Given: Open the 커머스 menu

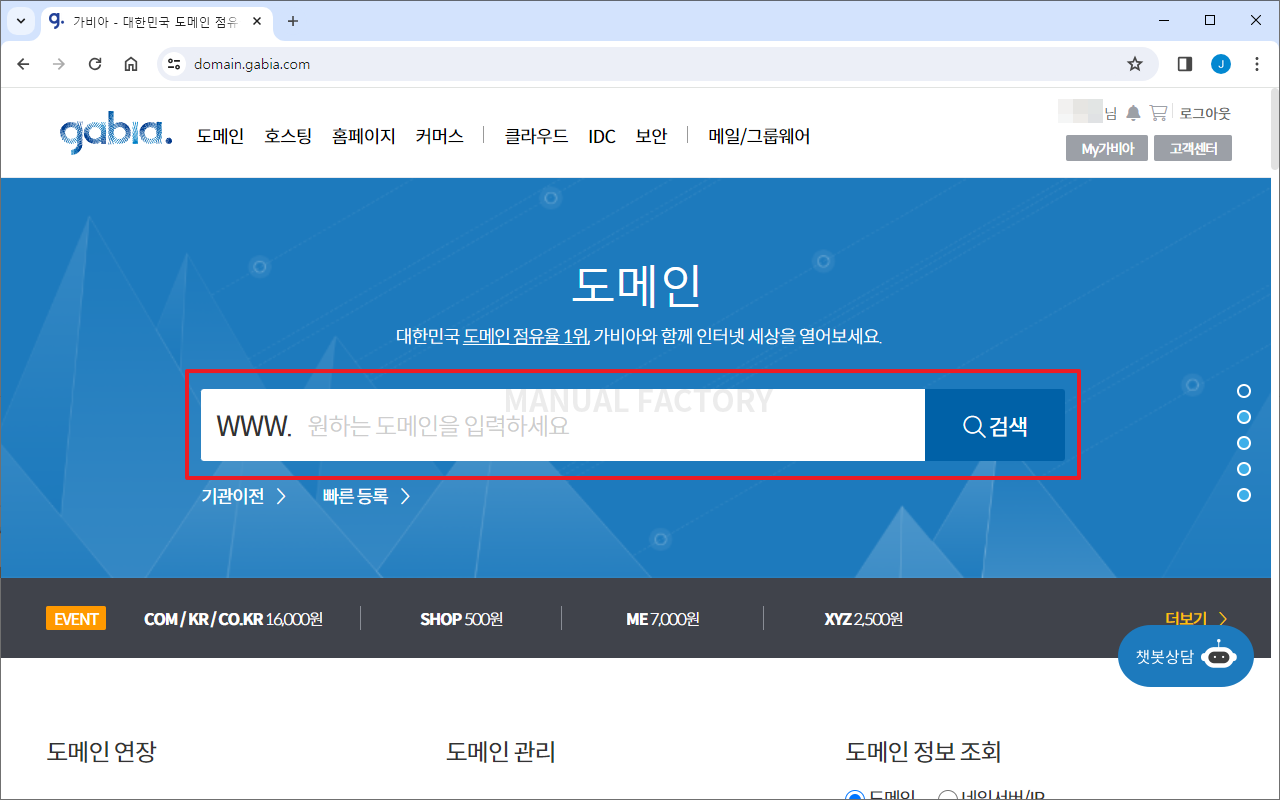Looking at the screenshot, I should (x=440, y=136).
